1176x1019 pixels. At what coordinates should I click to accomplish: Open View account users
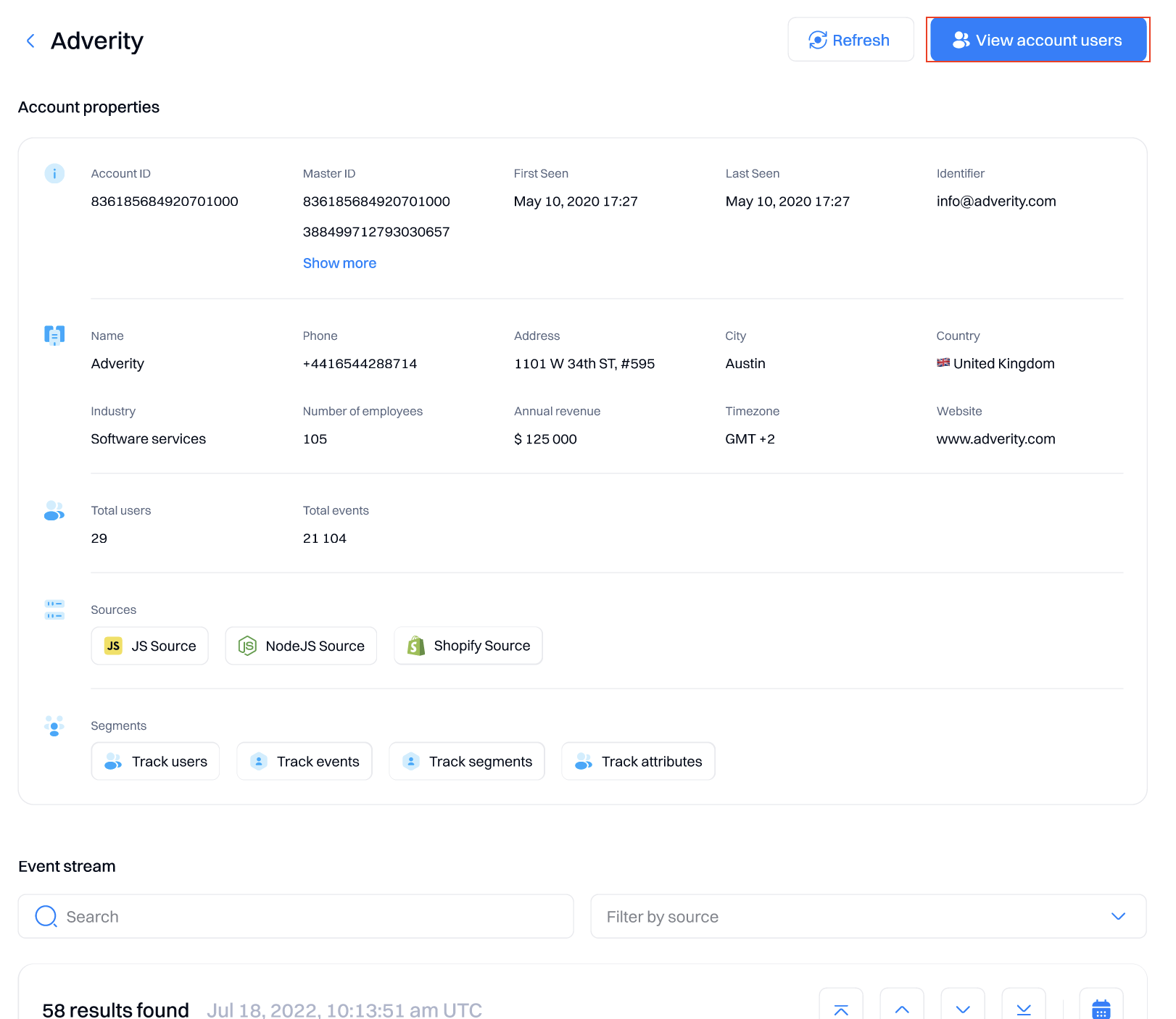click(x=1038, y=40)
